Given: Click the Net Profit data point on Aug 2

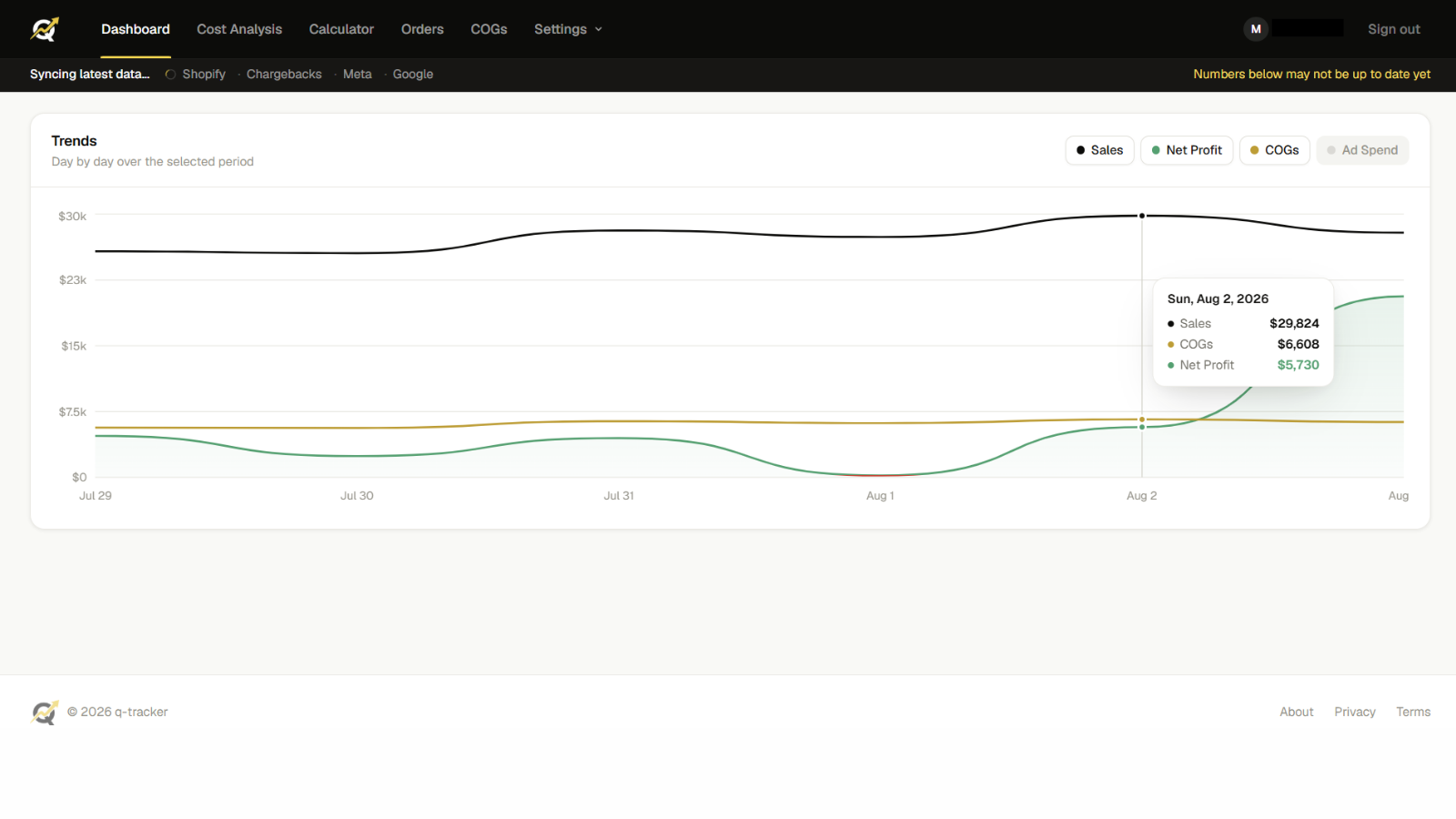Looking at the screenshot, I should point(1142,427).
